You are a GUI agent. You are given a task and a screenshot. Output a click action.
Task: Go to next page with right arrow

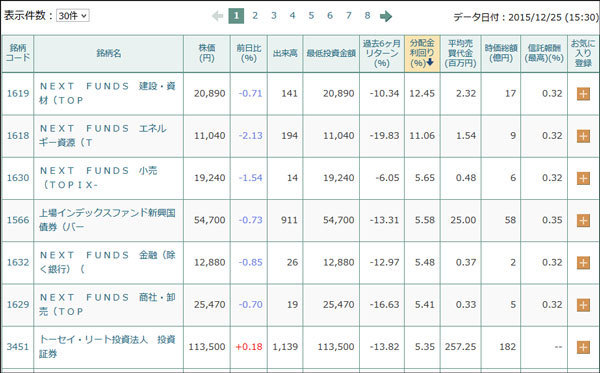pyautogui.click(x=386, y=16)
